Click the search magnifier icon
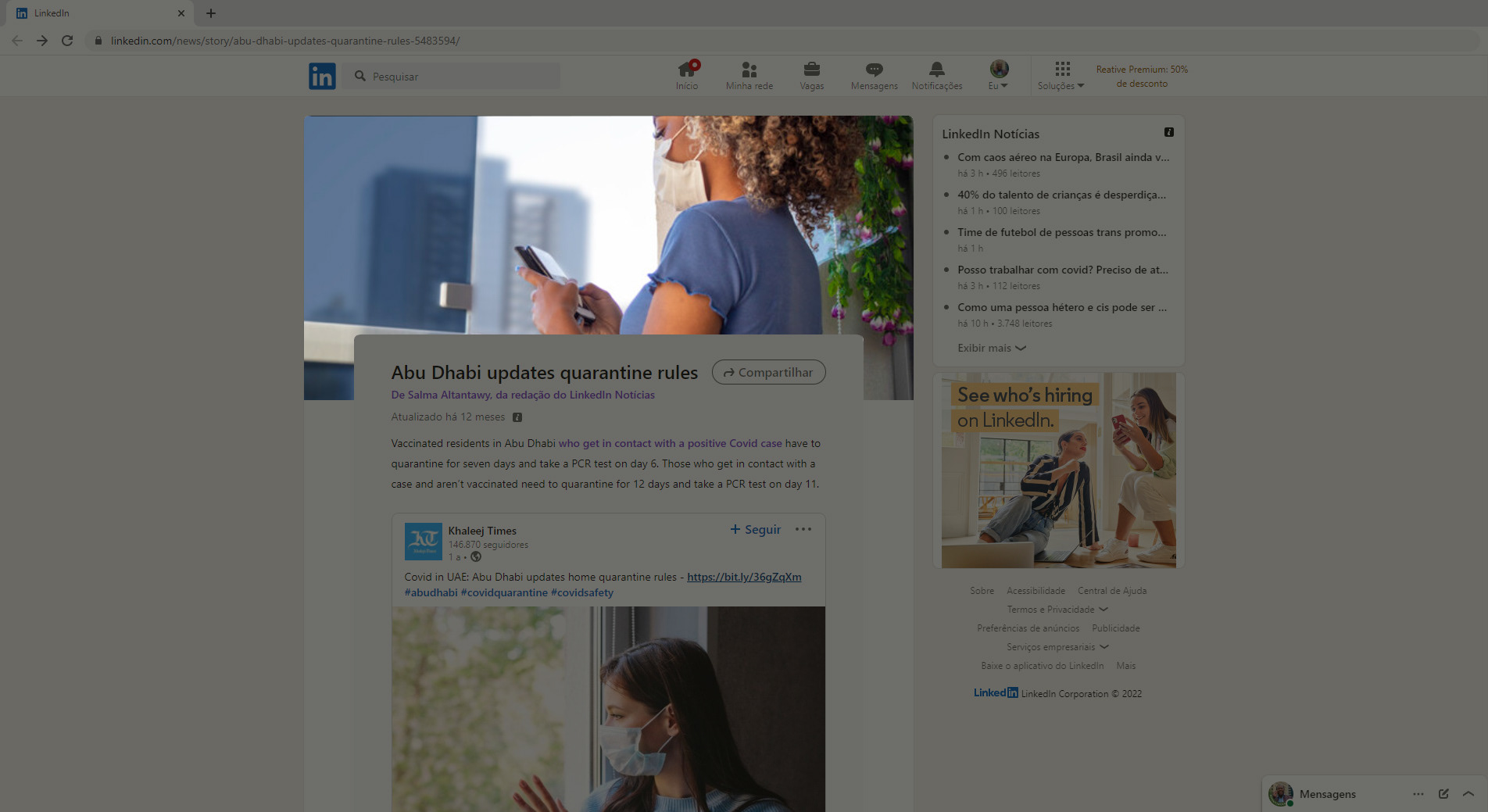The image size is (1488, 812). point(360,76)
